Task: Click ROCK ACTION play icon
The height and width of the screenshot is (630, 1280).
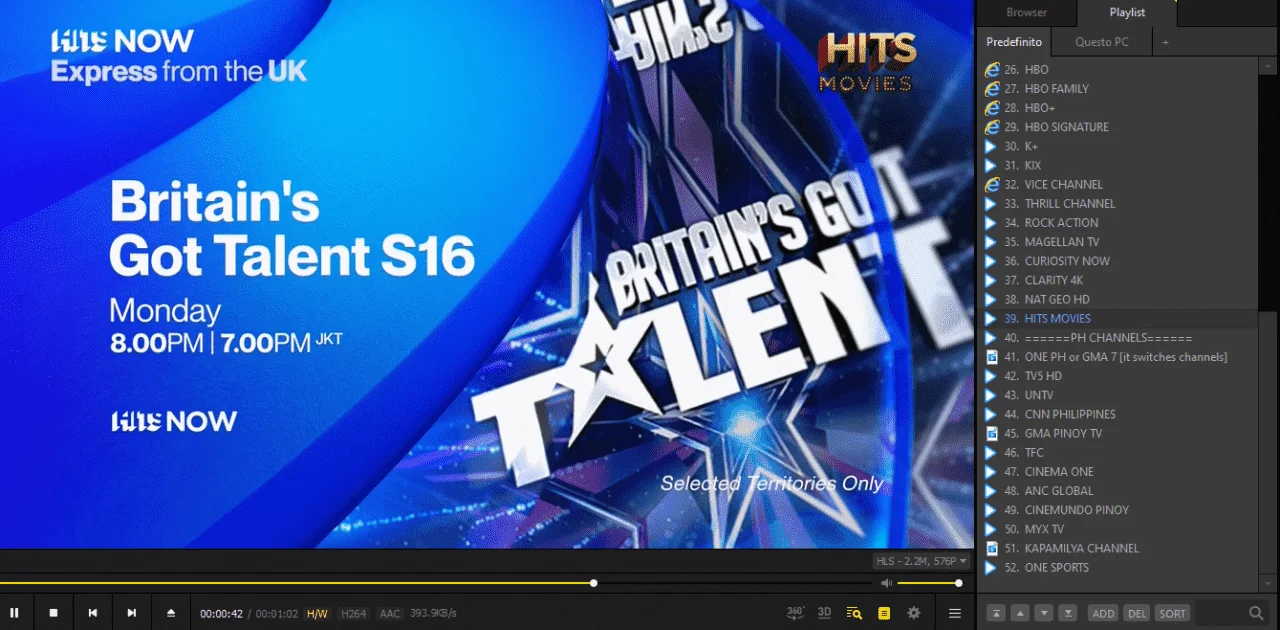Action: coord(991,223)
